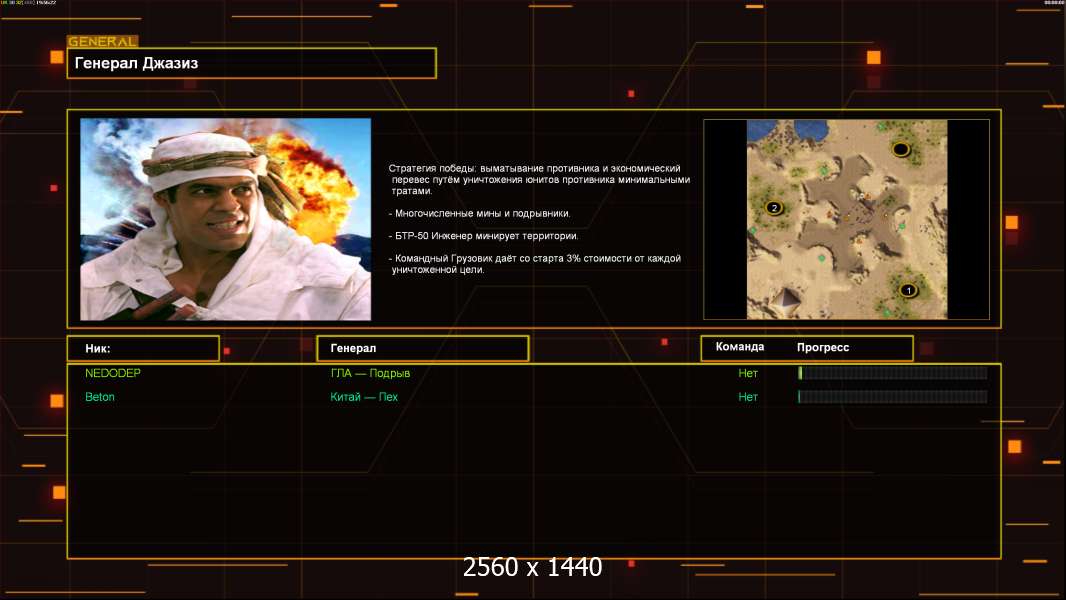
Task: Open the 'ГЛА — Подрыв' general entry
Action: coord(370,373)
